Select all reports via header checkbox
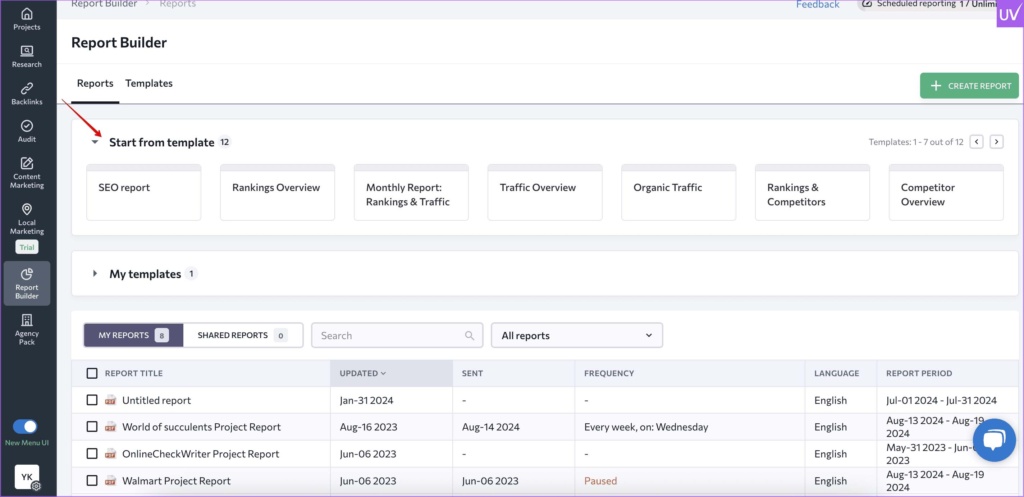 [x=92, y=373]
